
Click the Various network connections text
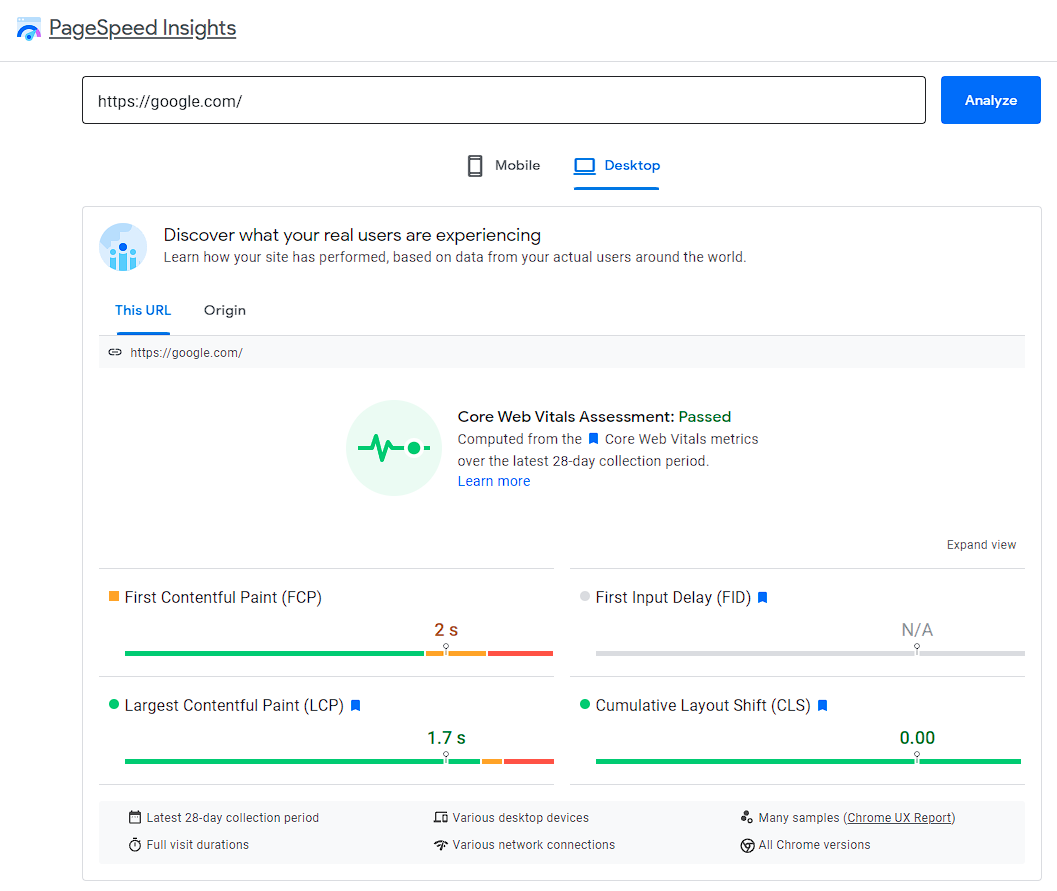[x=533, y=844]
